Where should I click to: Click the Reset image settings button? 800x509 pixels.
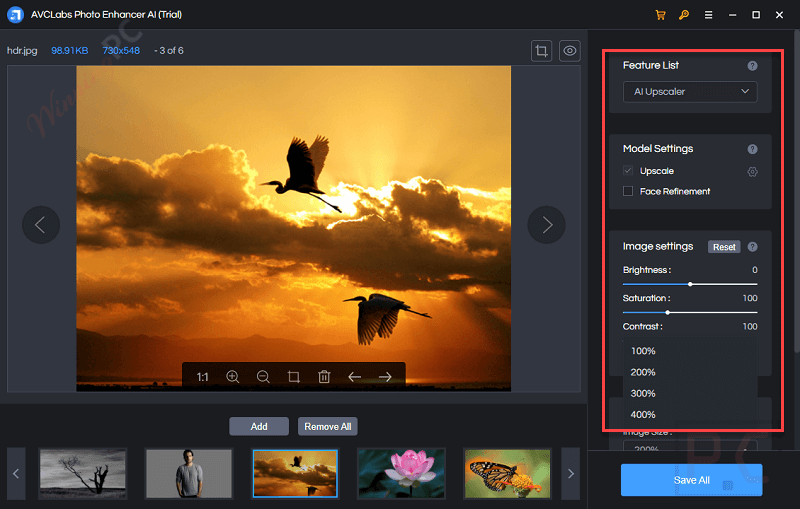click(x=724, y=247)
